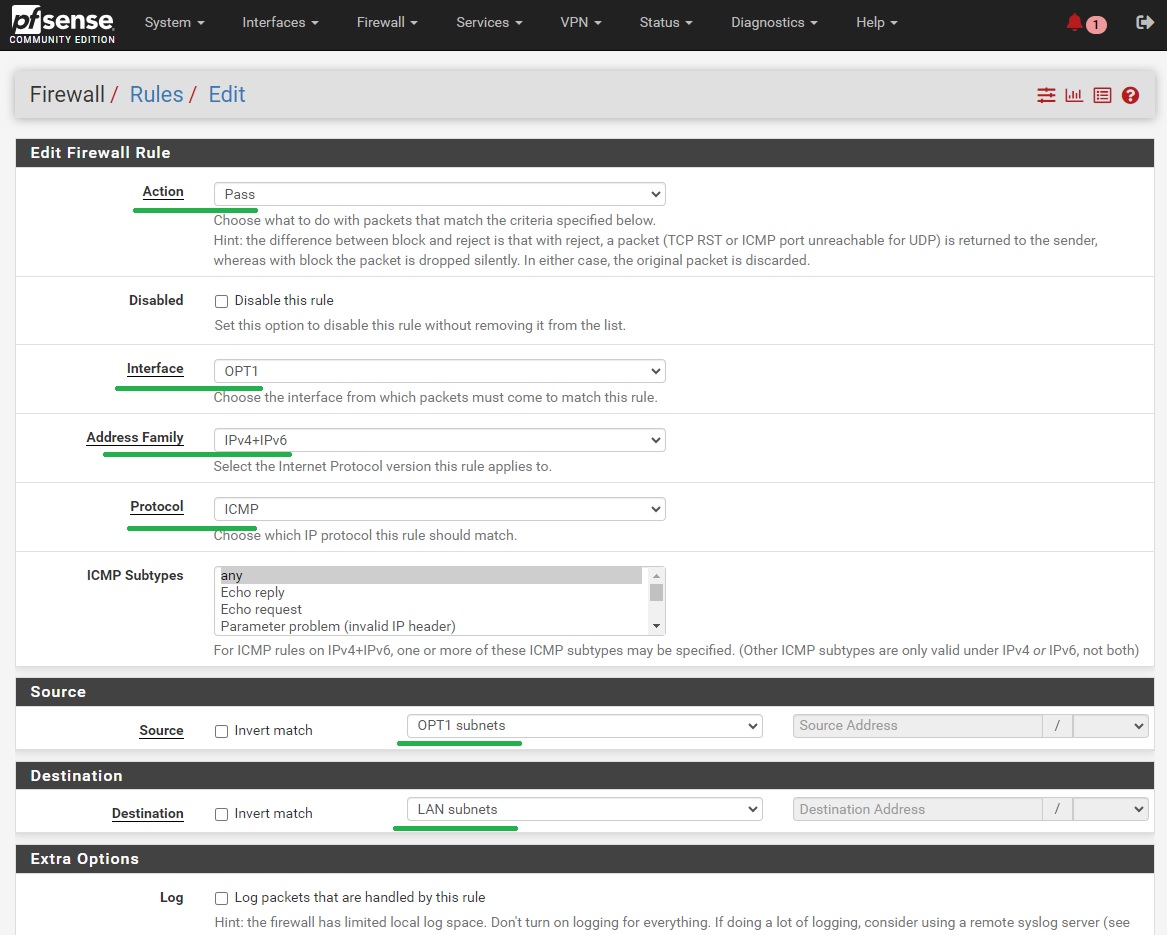Open the related log entries icon
Screen dimensions: 1167x935
point(1102,95)
